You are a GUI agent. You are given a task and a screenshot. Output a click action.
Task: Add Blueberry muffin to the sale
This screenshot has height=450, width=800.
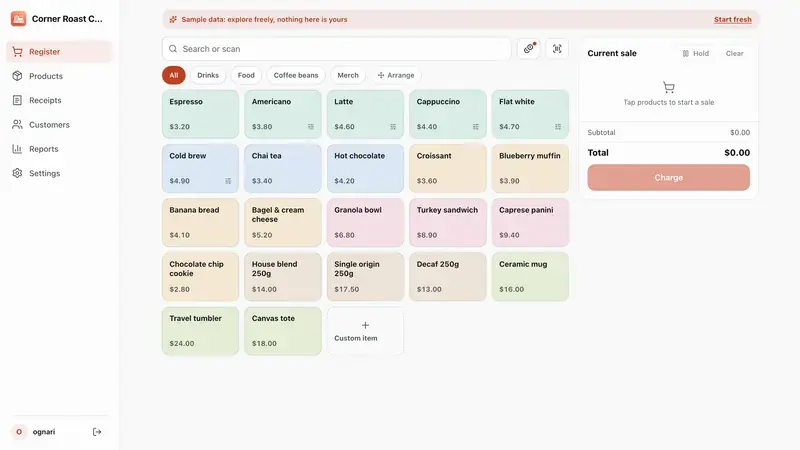pos(530,168)
